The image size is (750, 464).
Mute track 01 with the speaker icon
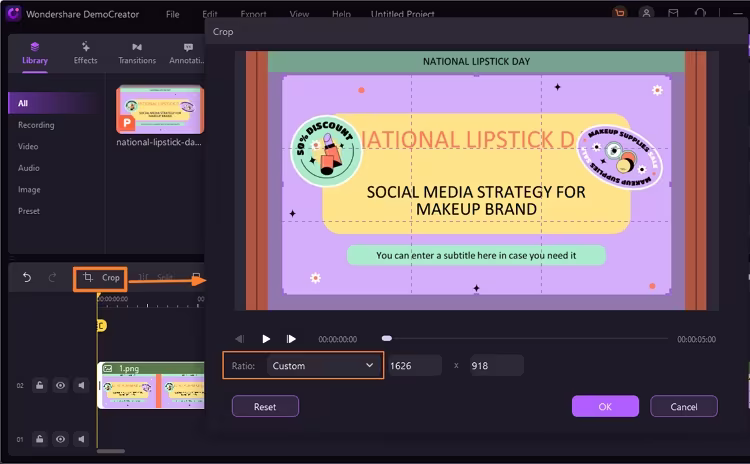(82, 439)
